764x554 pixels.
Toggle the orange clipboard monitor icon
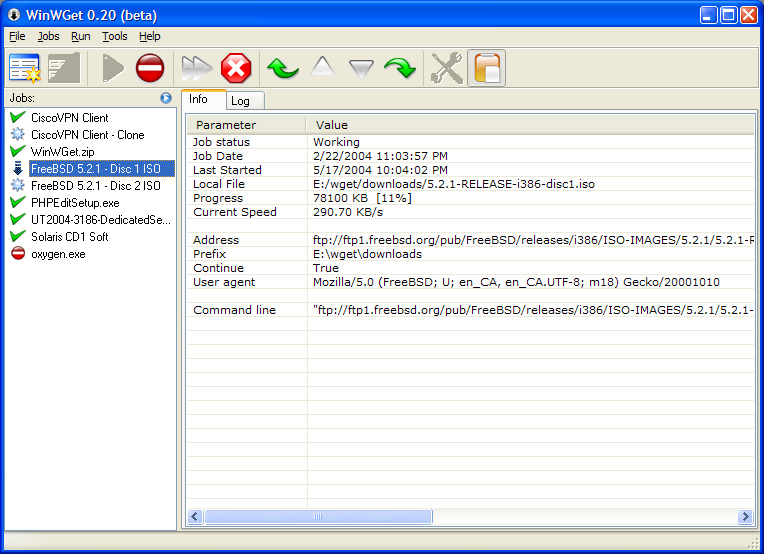point(486,68)
